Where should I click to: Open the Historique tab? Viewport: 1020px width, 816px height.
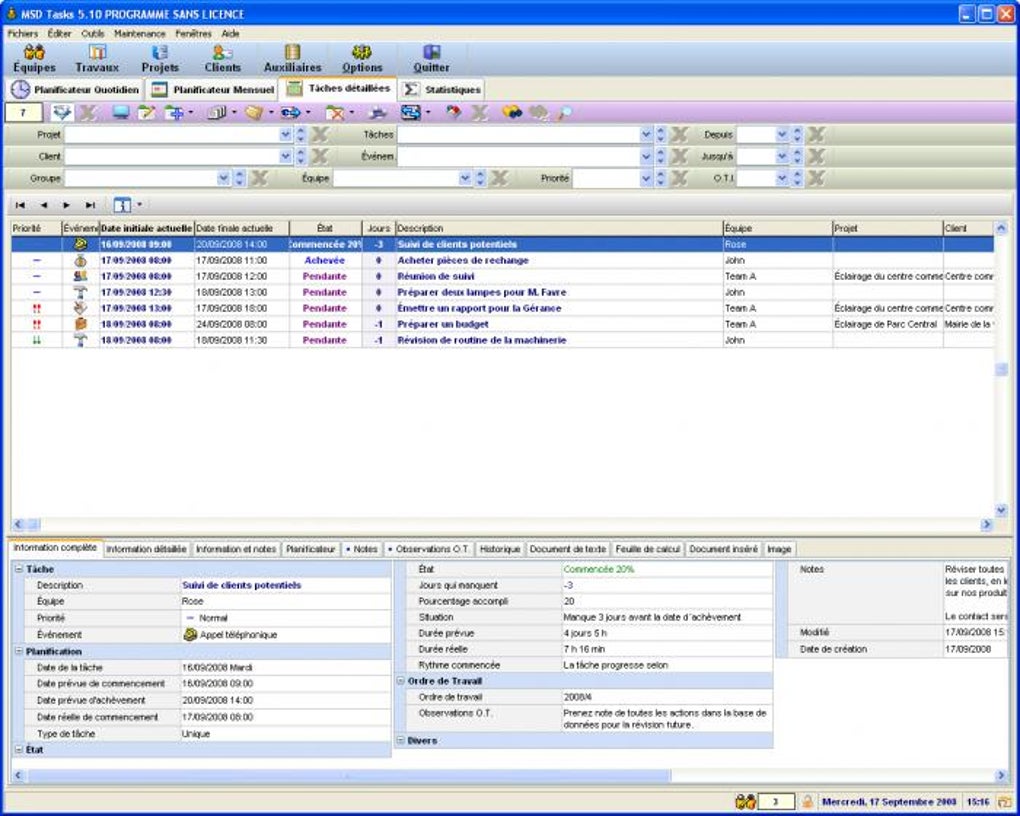(x=499, y=549)
